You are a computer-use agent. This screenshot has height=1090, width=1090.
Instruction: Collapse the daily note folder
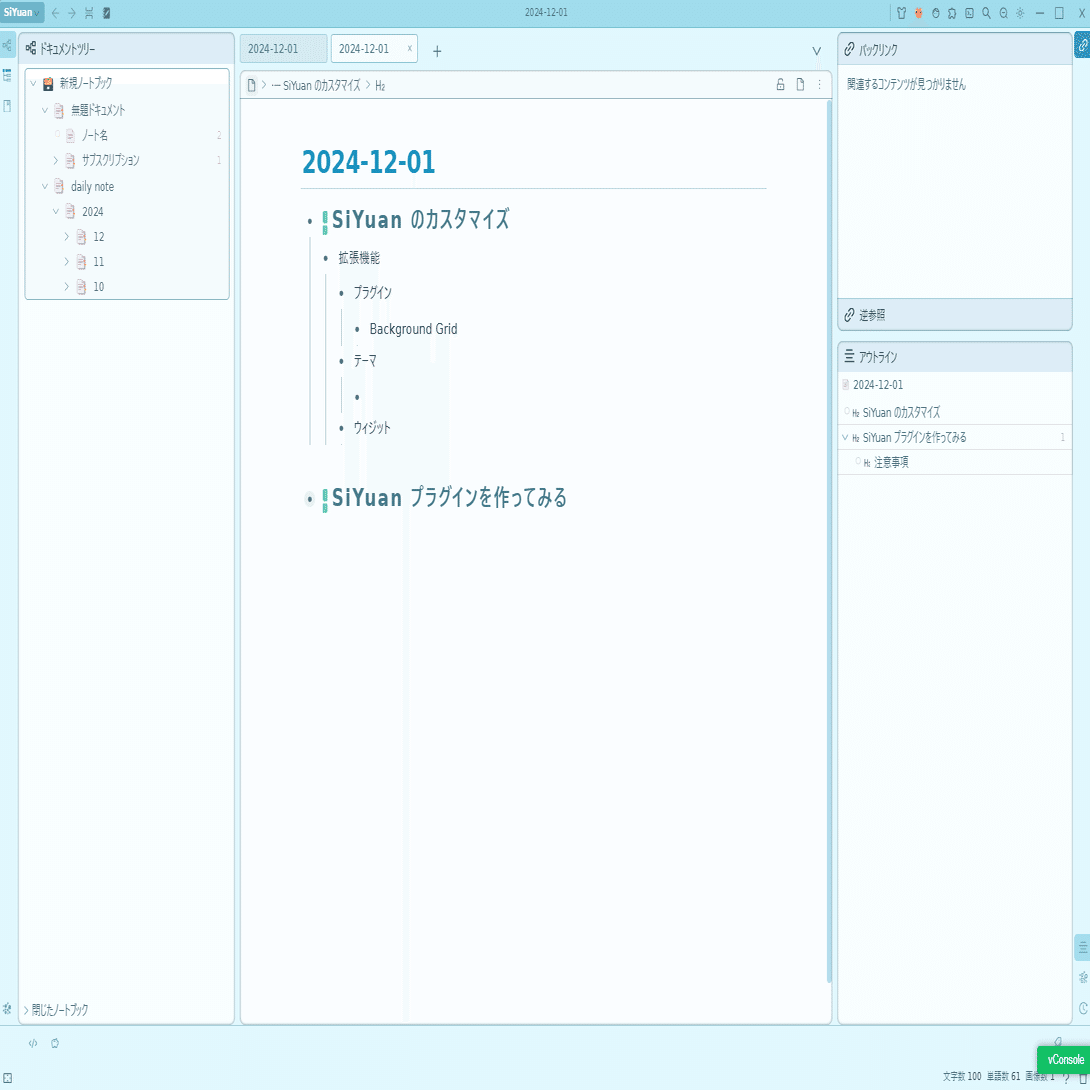click(44, 186)
